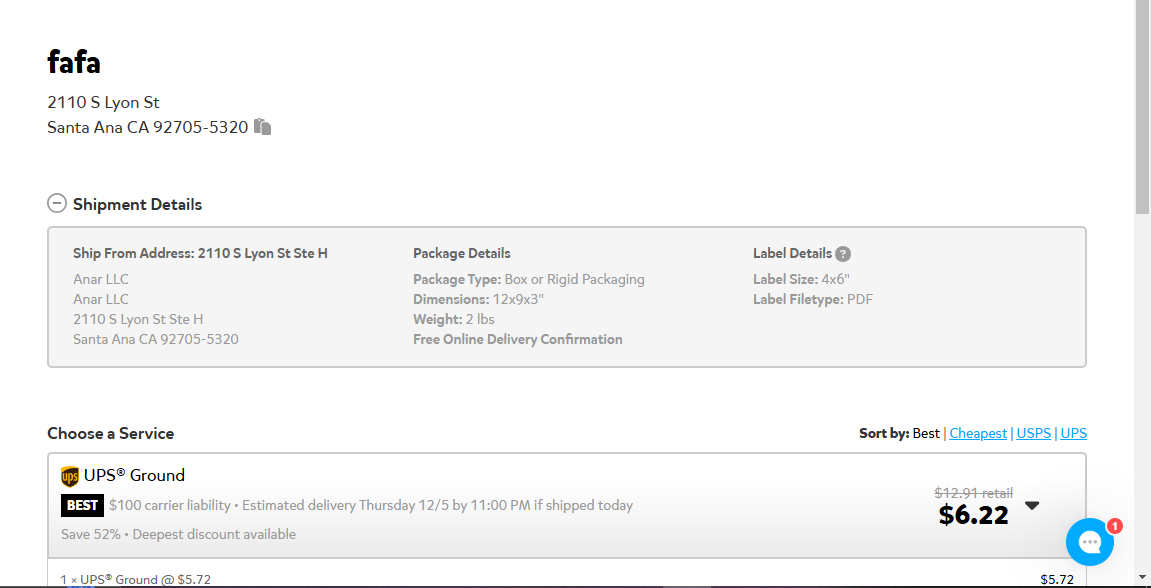
Task: Select the UPS Ground service title
Action: (x=134, y=476)
